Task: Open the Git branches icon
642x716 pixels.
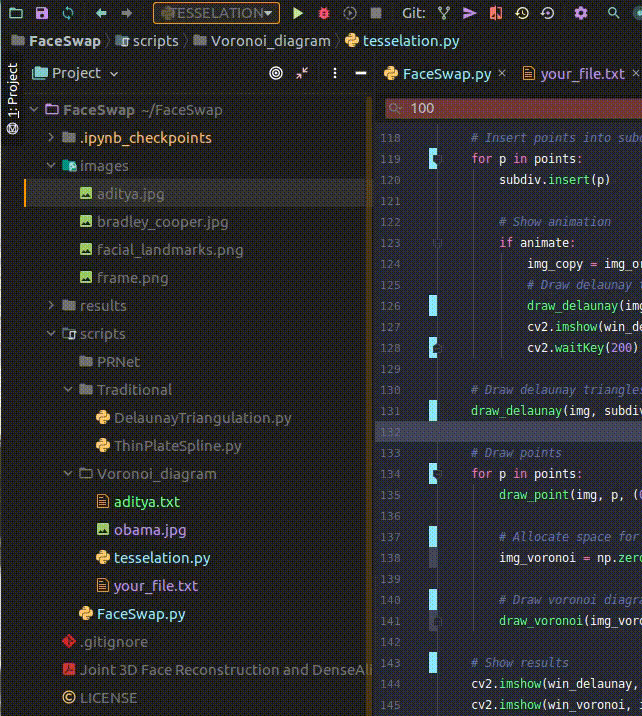Action: click(444, 13)
